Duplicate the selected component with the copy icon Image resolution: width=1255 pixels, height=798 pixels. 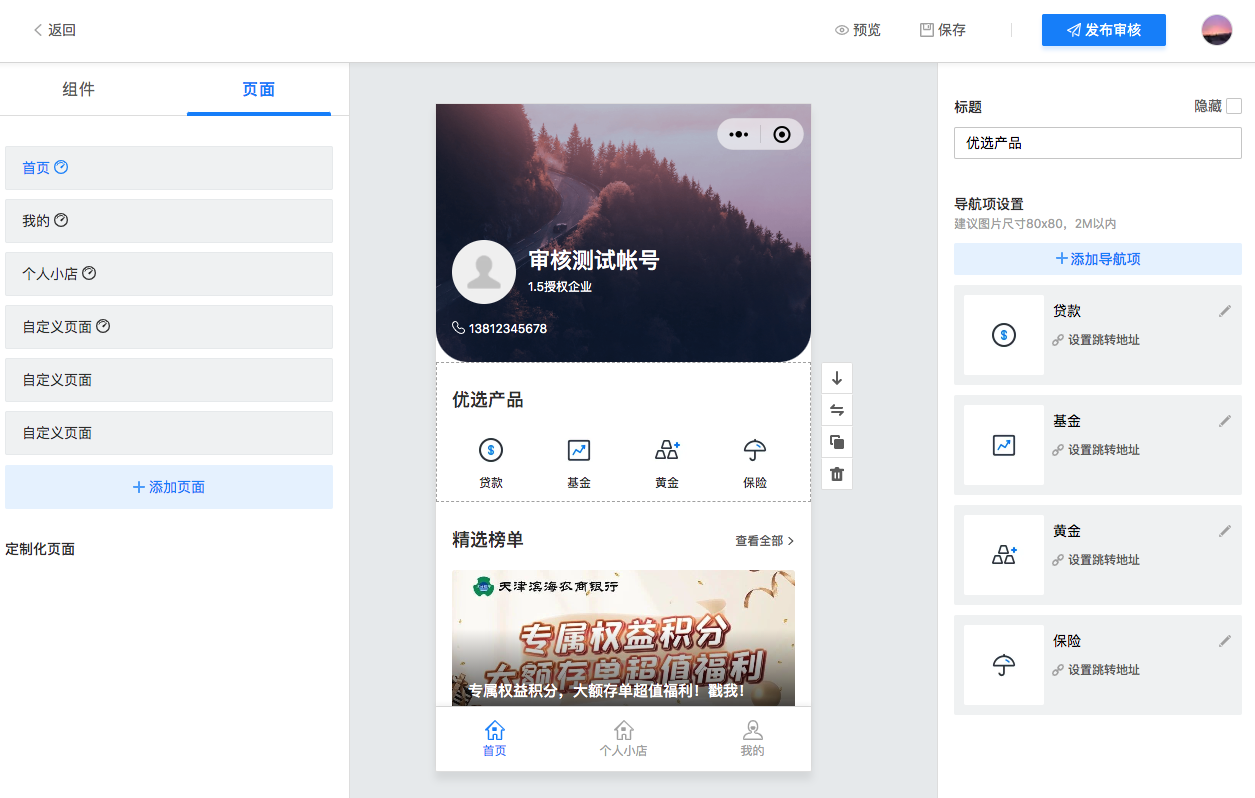point(837,442)
